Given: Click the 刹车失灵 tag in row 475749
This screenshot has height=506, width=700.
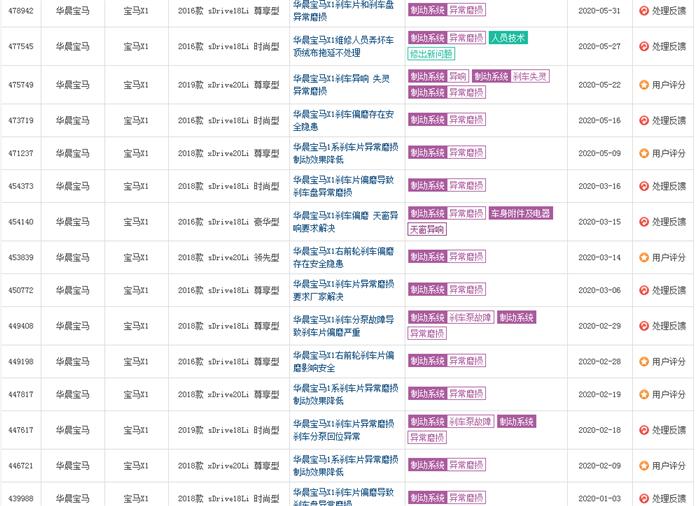Looking at the screenshot, I should coord(530,76).
